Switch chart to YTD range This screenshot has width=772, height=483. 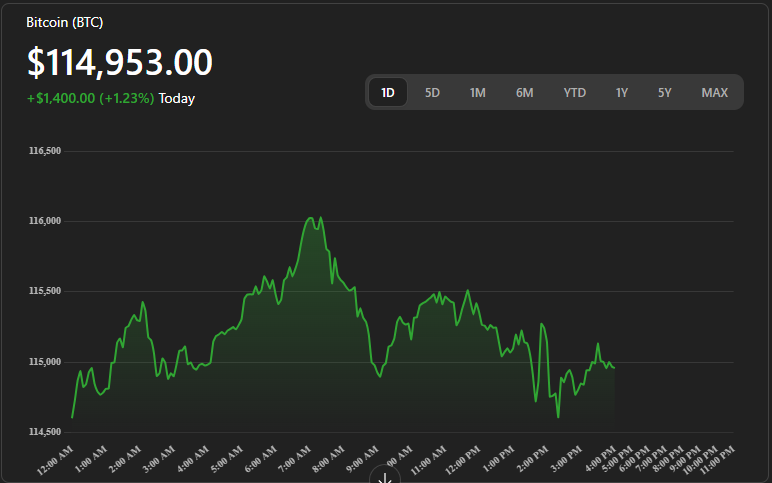click(574, 93)
